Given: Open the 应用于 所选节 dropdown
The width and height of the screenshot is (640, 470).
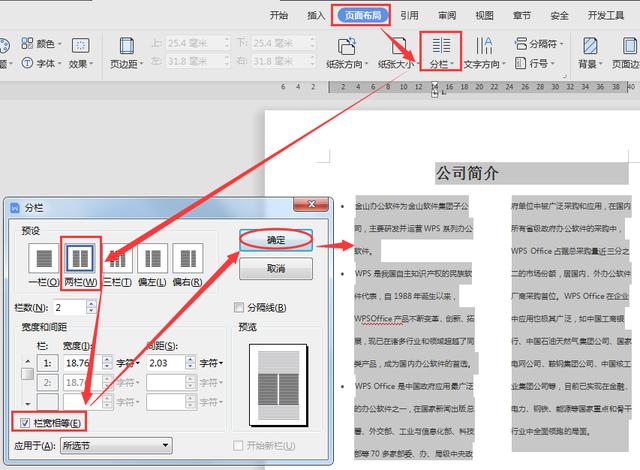Looking at the screenshot, I should click(x=116, y=446).
